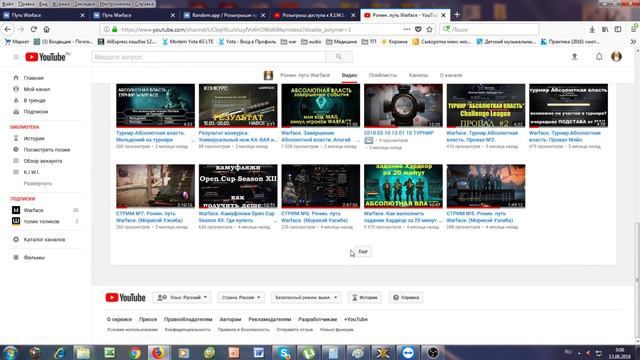This screenshot has height=360, width=640.
Task: Bookmark this page with the star
Action: [x=429, y=29]
